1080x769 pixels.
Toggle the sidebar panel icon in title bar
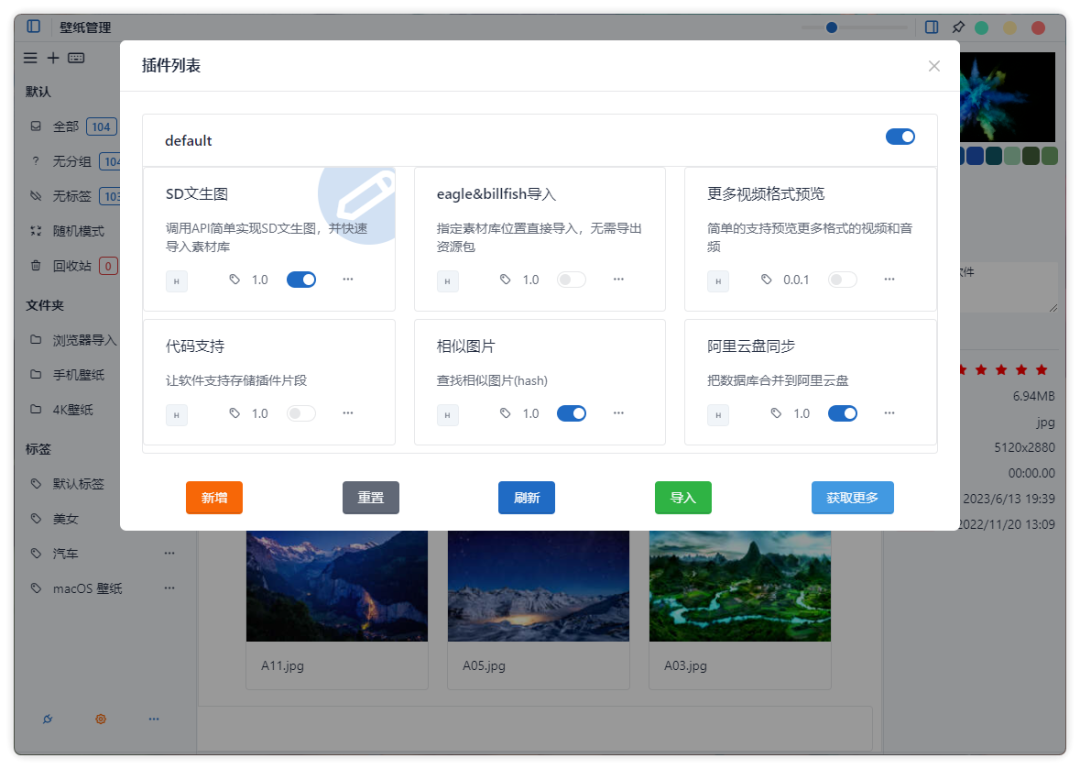pyautogui.click(x=33, y=26)
